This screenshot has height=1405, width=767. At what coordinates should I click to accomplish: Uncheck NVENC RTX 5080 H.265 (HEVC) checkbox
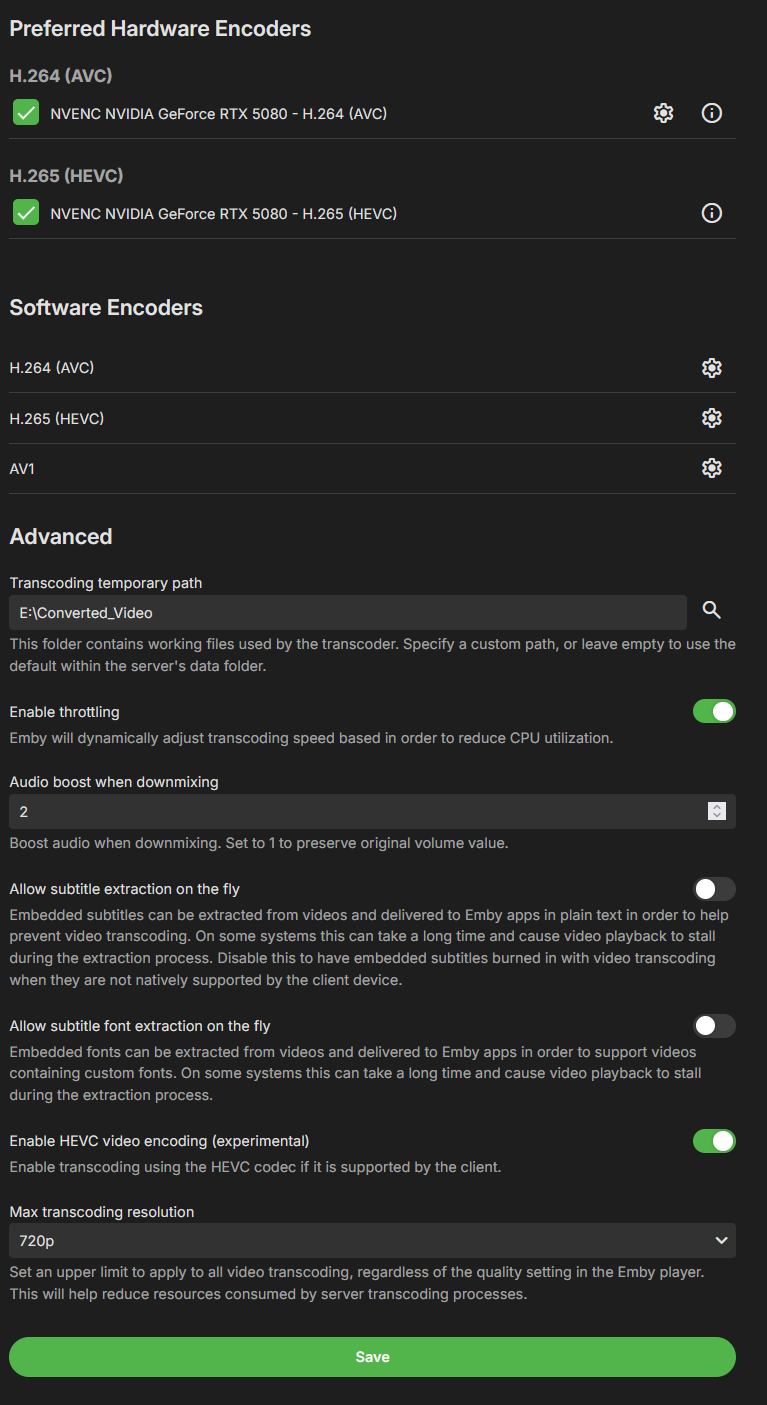click(x=26, y=213)
